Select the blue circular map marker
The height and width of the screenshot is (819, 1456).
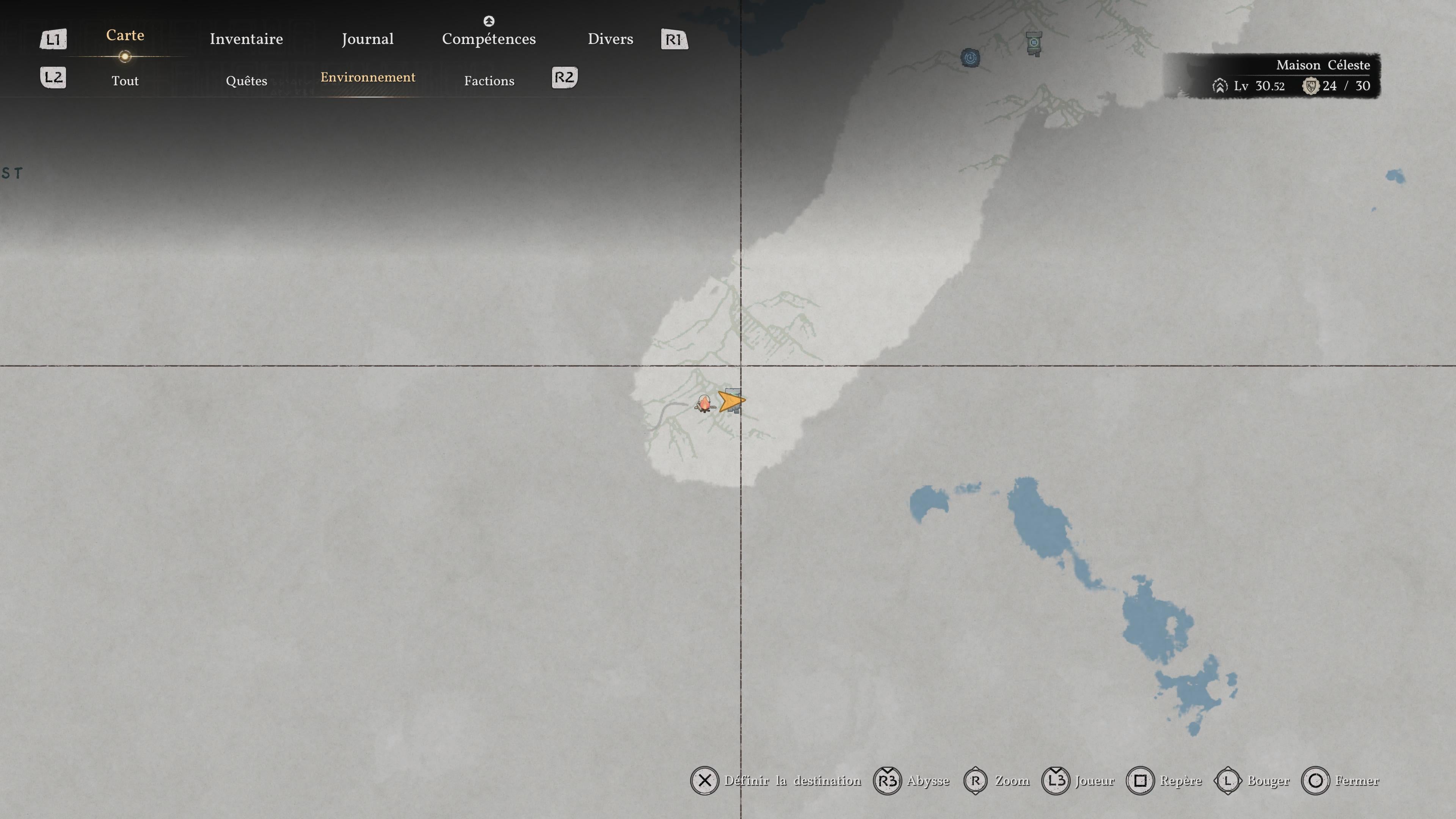(971, 57)
